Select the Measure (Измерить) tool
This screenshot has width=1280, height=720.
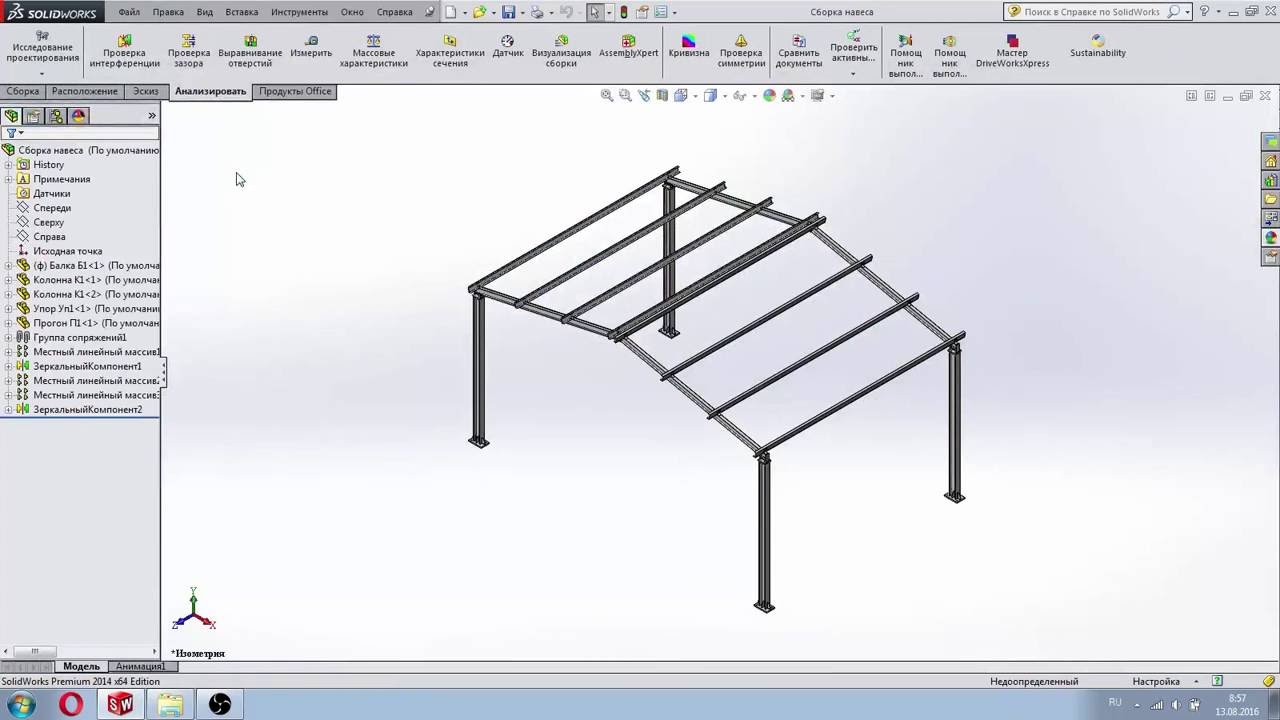311,47
